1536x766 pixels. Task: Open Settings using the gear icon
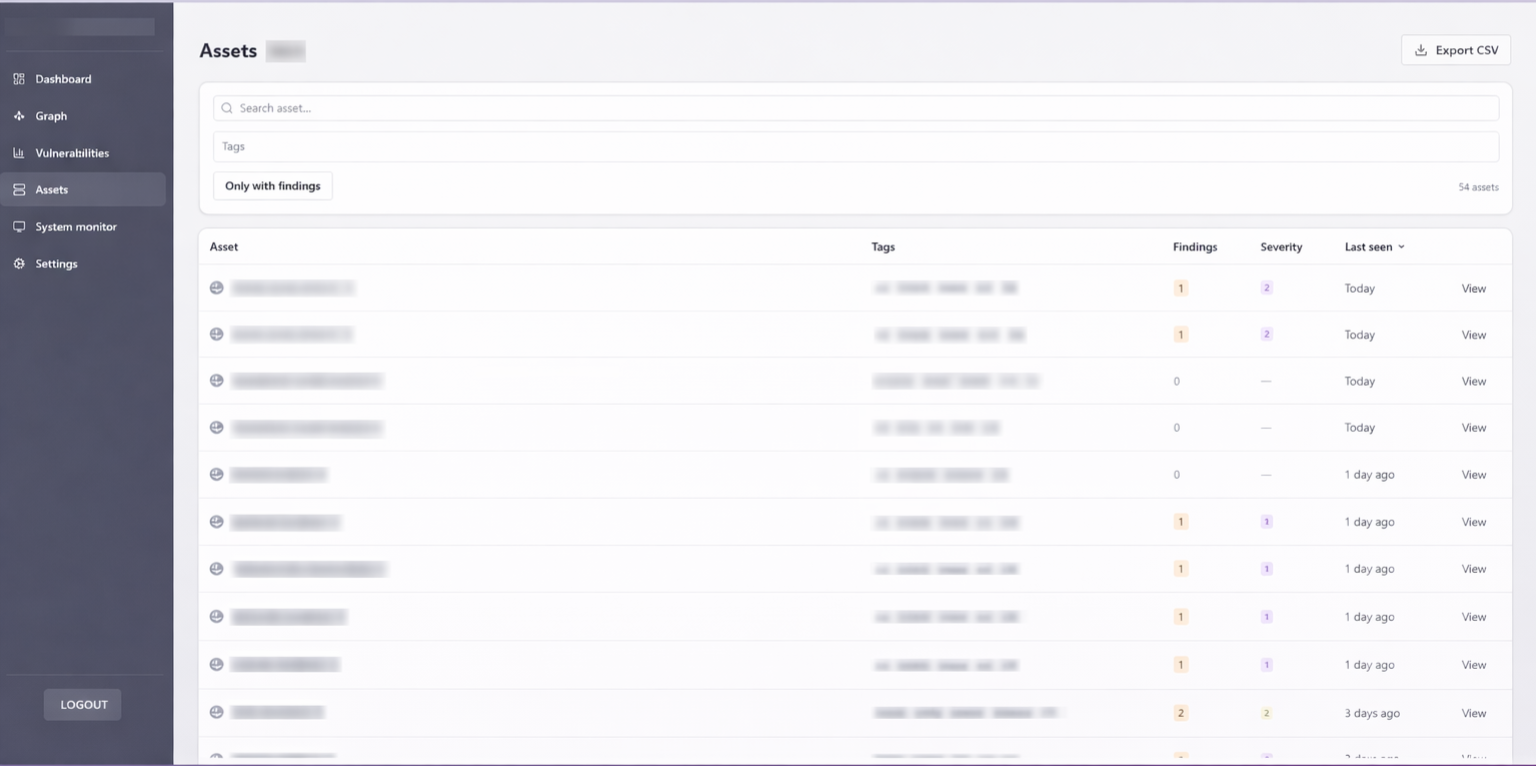[20, 263]
